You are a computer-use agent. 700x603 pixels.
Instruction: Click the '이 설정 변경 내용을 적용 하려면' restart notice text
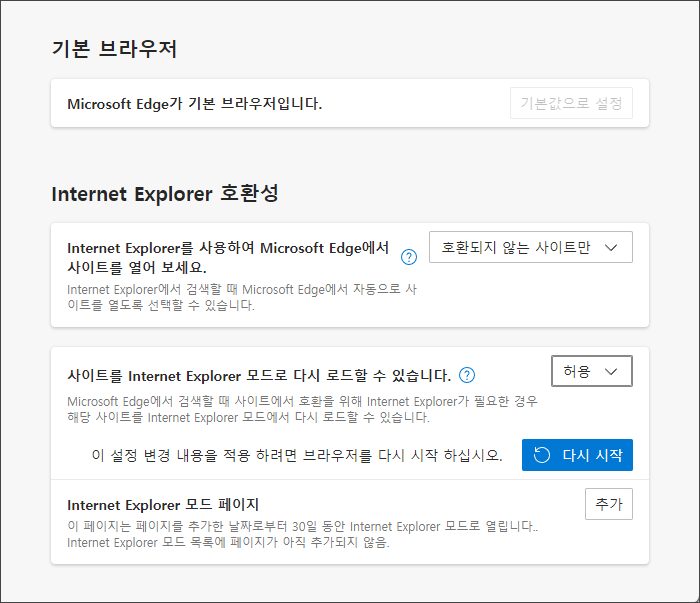pyautogui.click(x=297, y=455)
